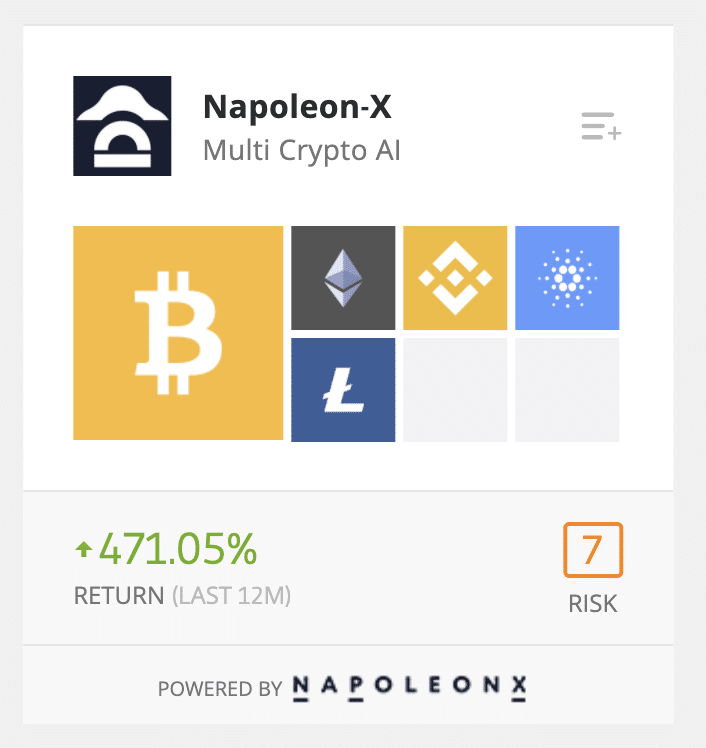Click the RISK label
The image size is (706, 748).
click(592, 604)
